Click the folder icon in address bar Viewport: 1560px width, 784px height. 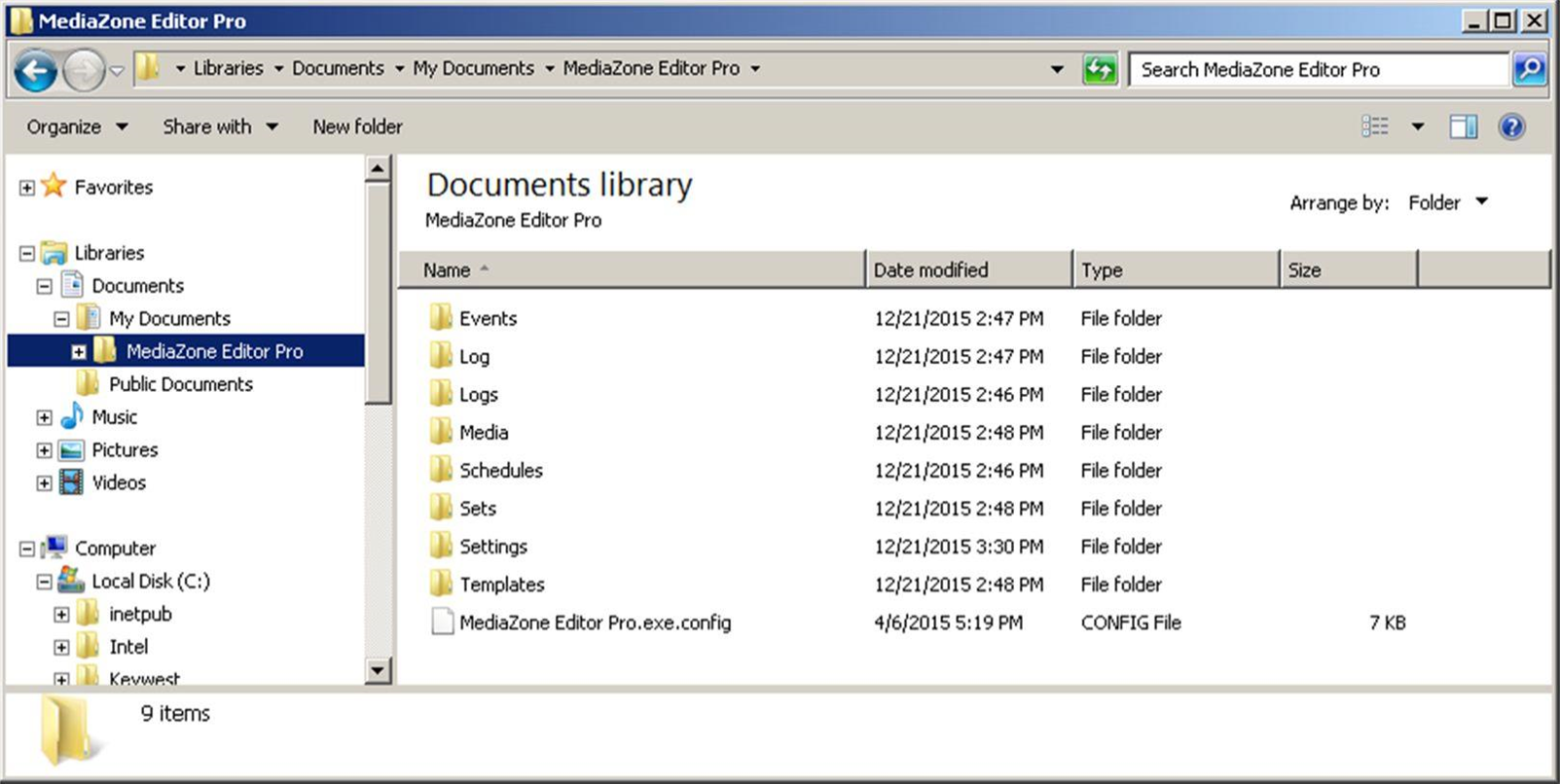(x=148, y=68)
